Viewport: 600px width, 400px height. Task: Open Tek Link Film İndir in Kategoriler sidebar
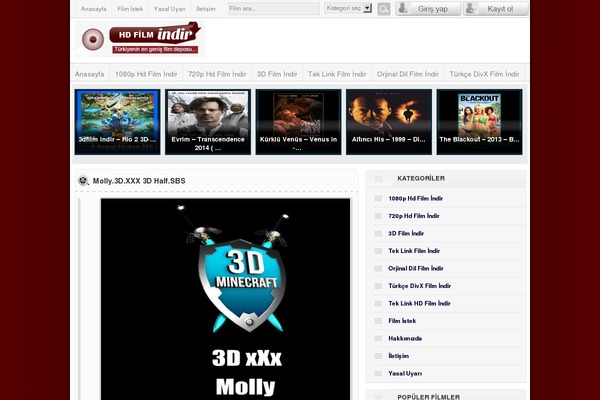click(414, 251)
